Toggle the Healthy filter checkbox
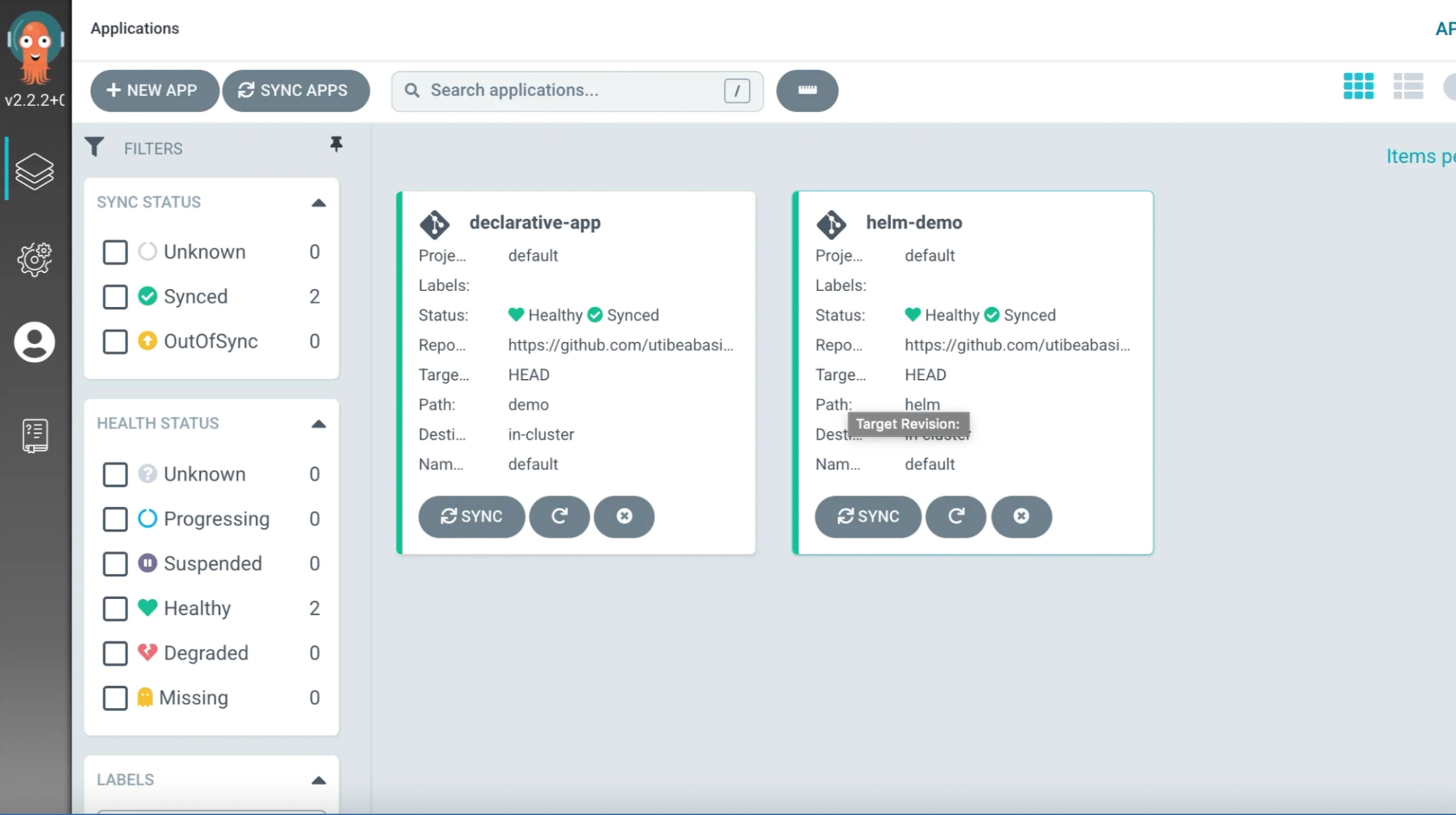Screen dimensions: 1456x815 tap(115, 609)
